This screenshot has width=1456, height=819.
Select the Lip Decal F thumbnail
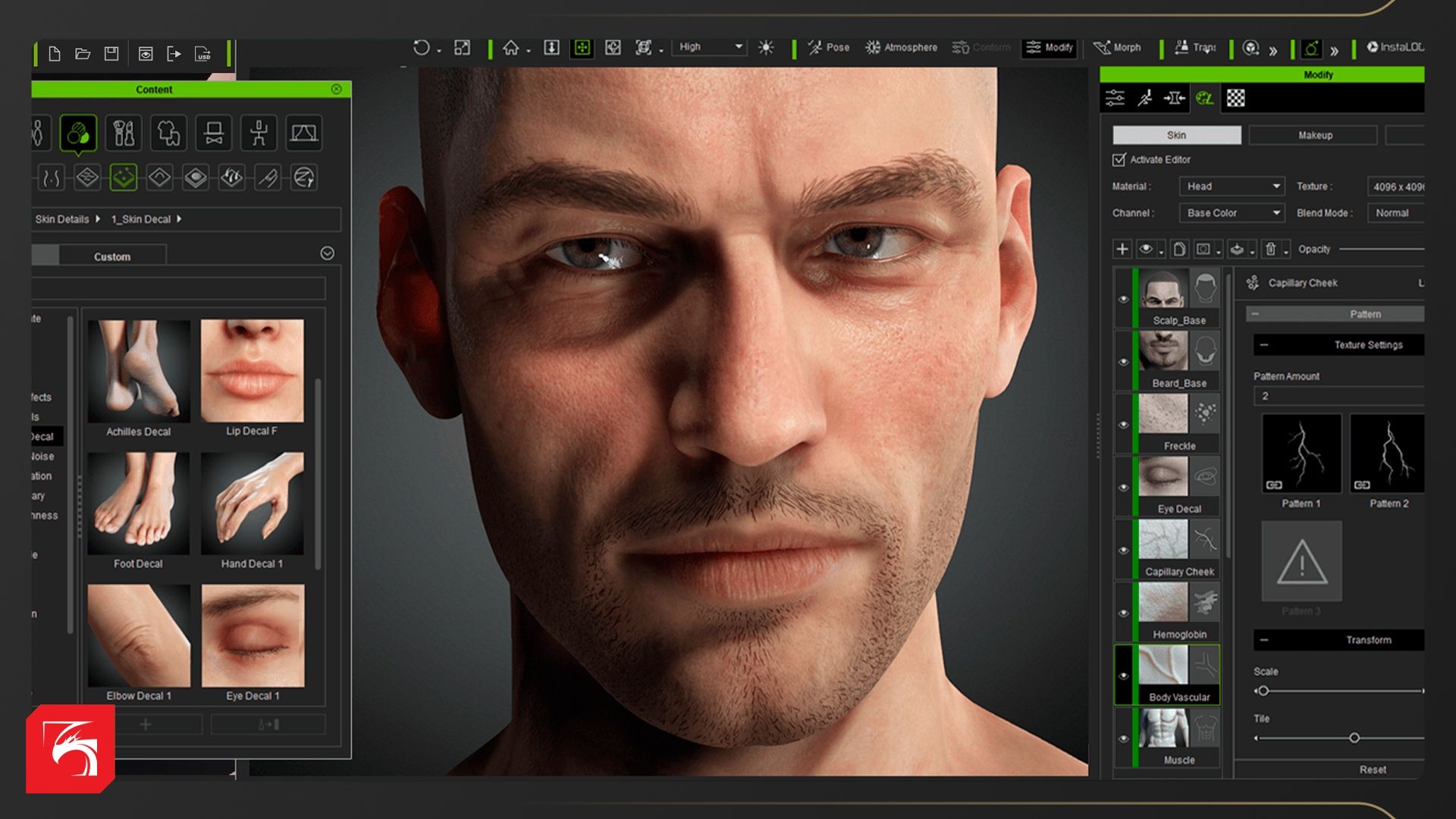252,372
